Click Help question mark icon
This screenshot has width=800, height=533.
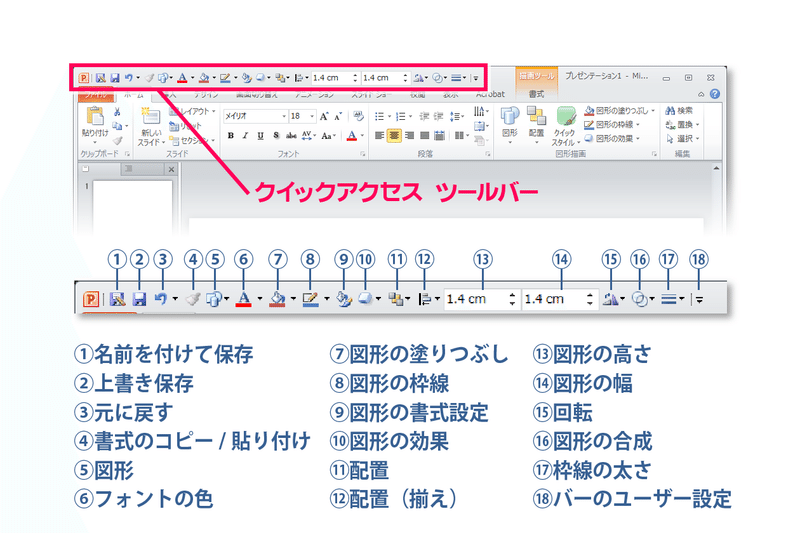pos(715,94)
